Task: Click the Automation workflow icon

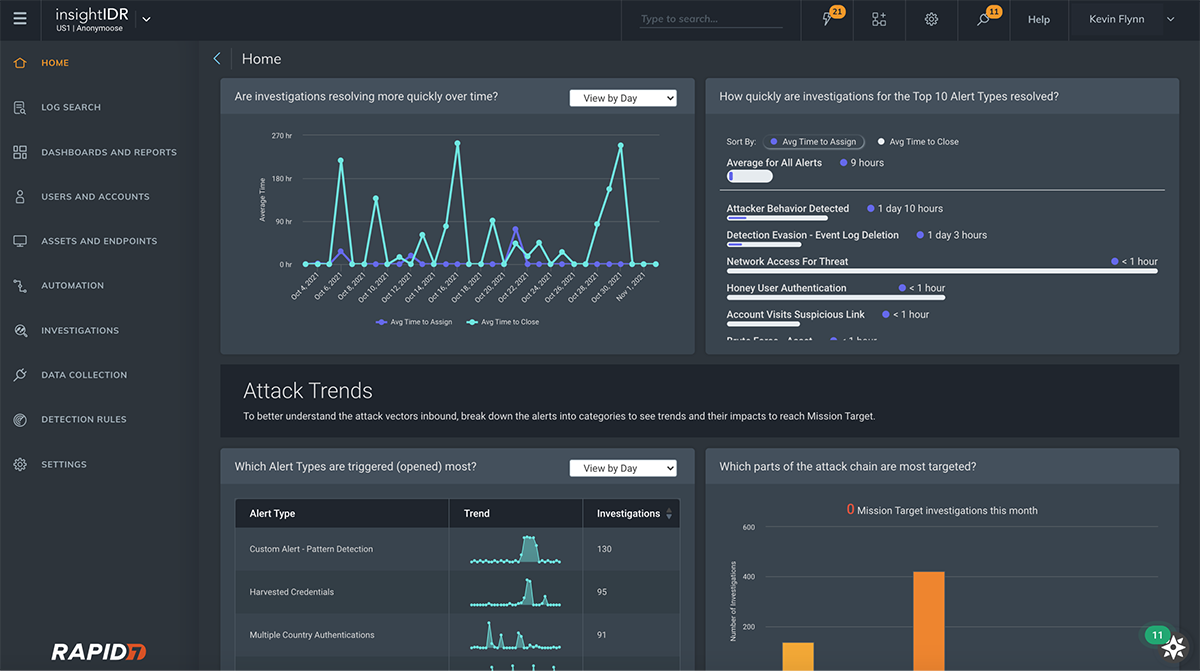Action: coord(20,286)
